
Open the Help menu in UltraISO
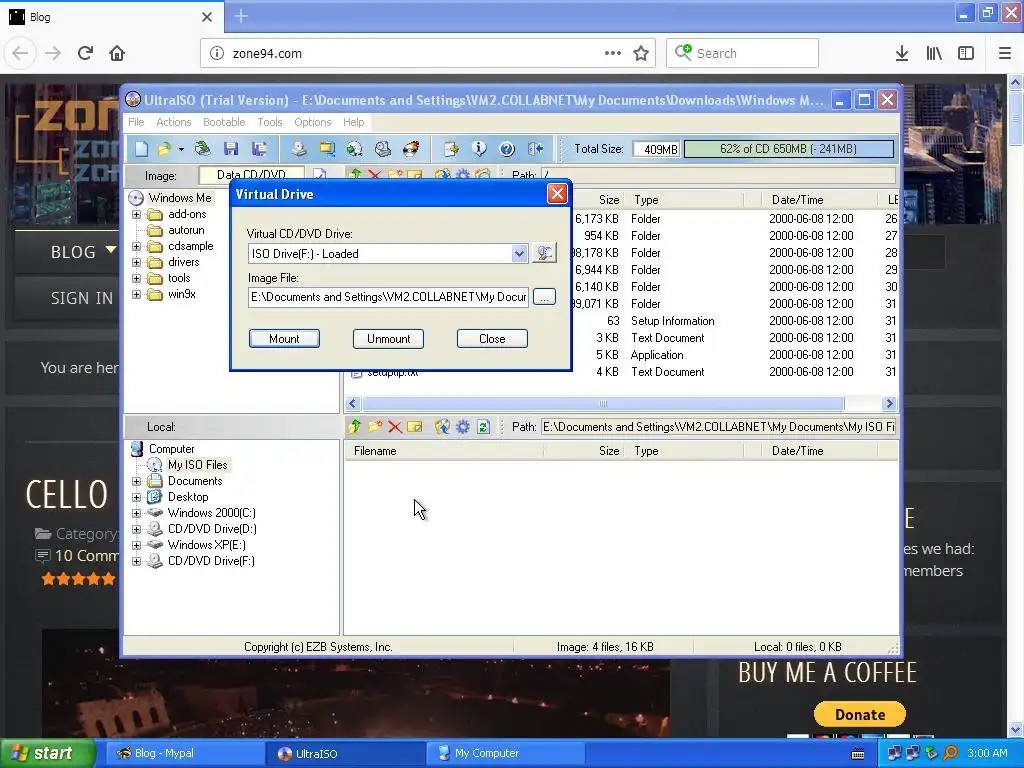tap(353, 122)
